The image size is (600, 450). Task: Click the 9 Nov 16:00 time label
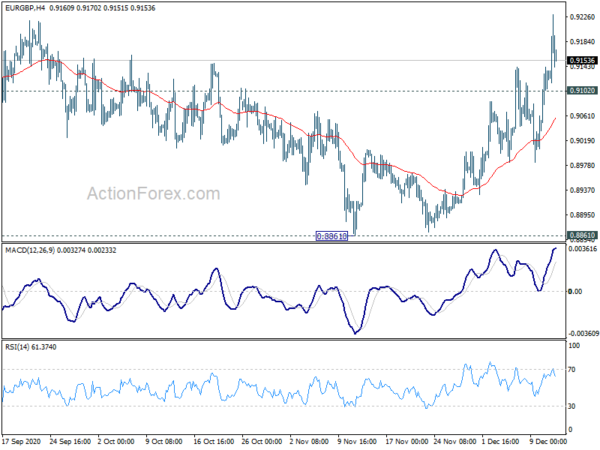tap(357, 441)
